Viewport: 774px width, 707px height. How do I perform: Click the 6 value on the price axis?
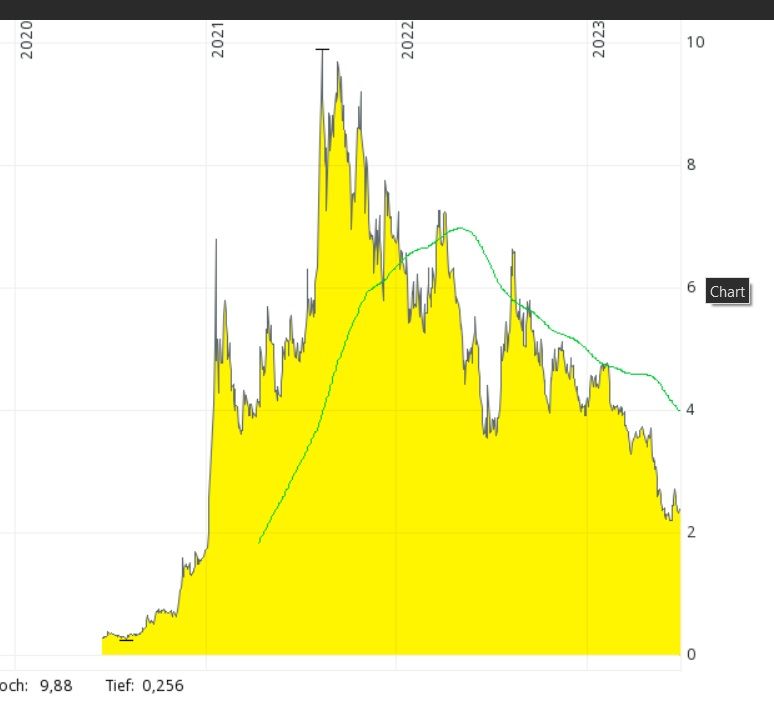tap(691, 287)
